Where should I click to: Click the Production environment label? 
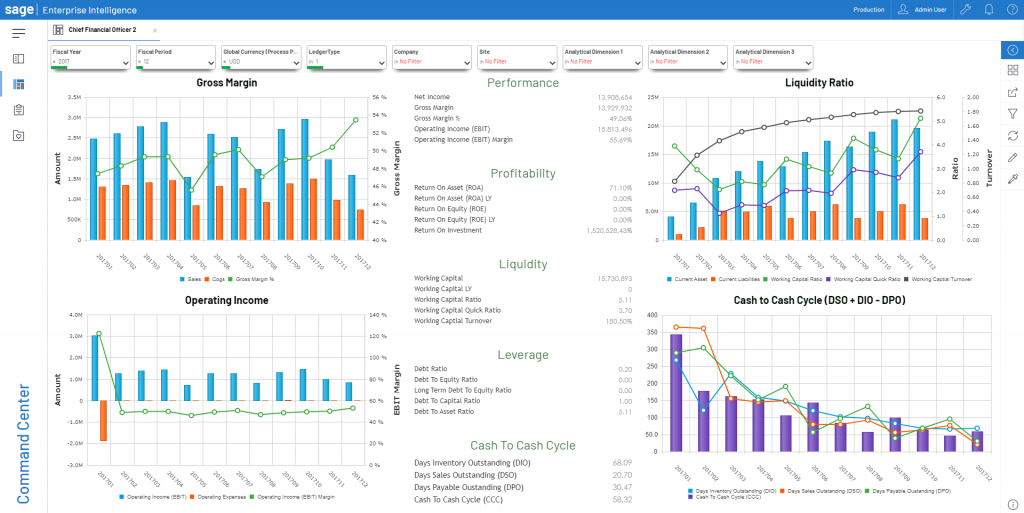tap(868, 9)
